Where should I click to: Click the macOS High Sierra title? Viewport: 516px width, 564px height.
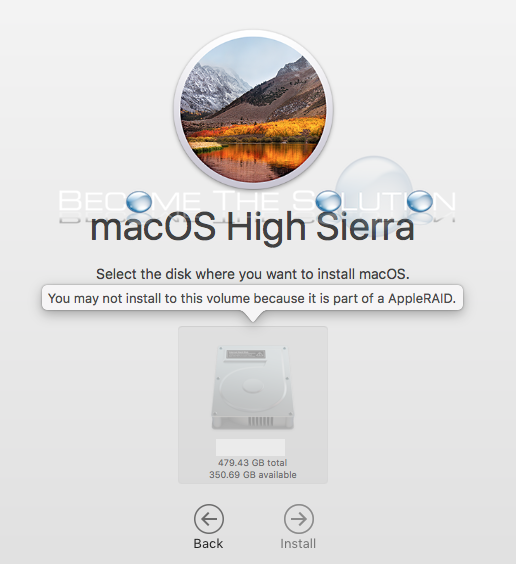click(x=252, y=228)
